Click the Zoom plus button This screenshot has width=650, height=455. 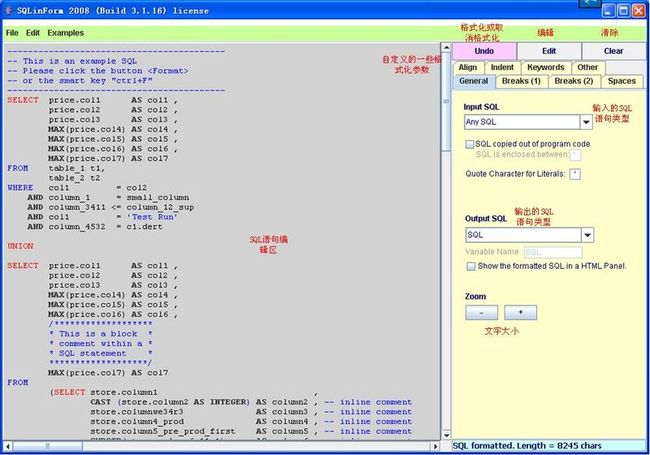click(x=521, y=312)
